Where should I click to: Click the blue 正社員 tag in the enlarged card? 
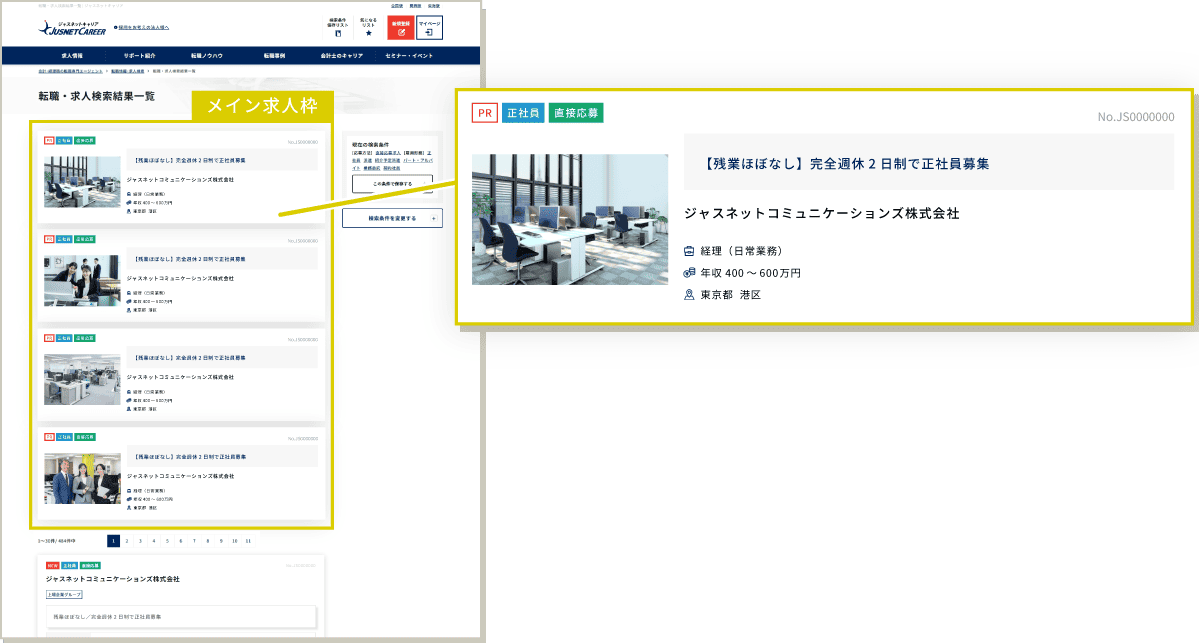pos(523,112)
